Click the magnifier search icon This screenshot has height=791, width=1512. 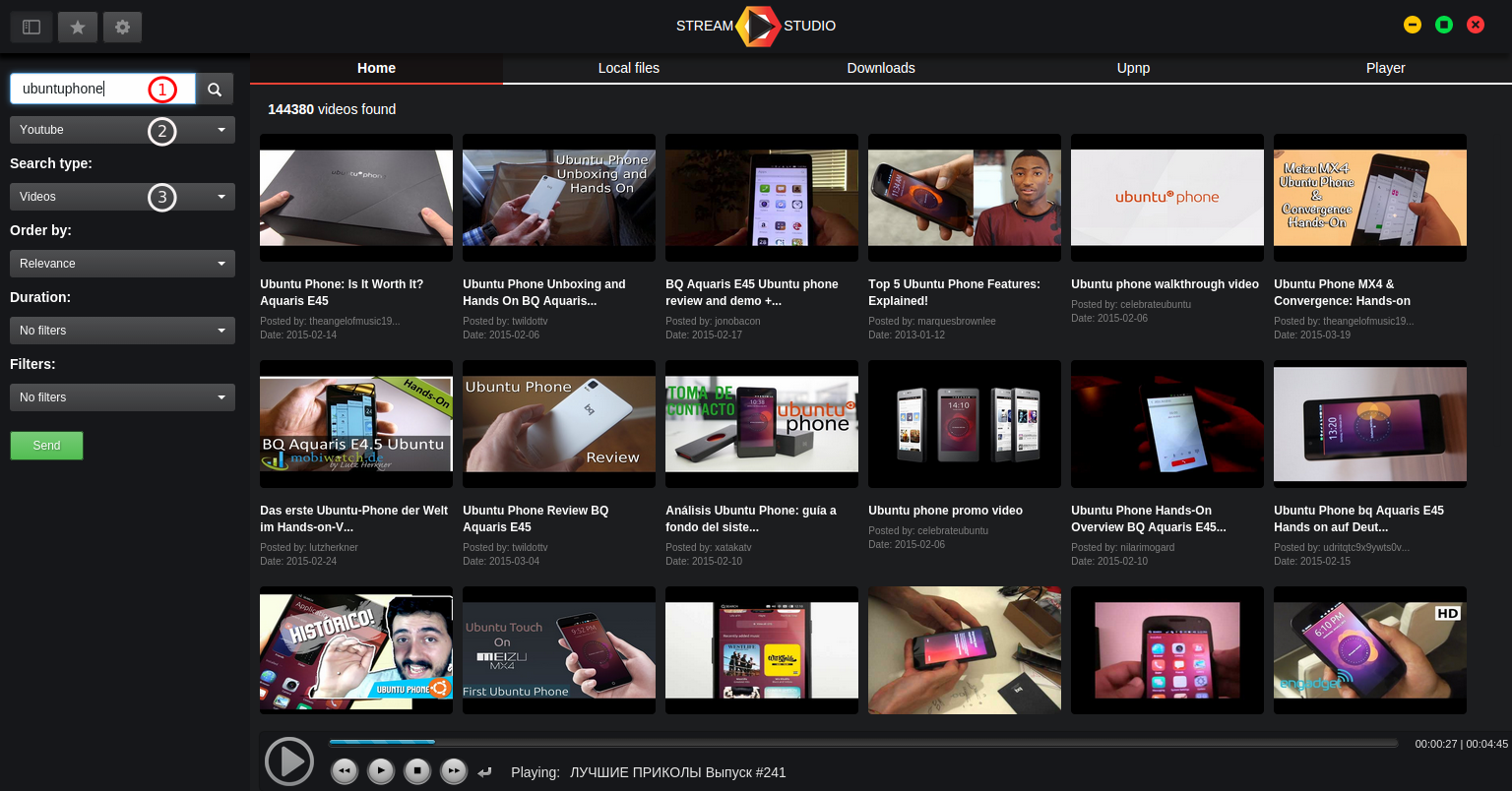click(x=215, y=89)
